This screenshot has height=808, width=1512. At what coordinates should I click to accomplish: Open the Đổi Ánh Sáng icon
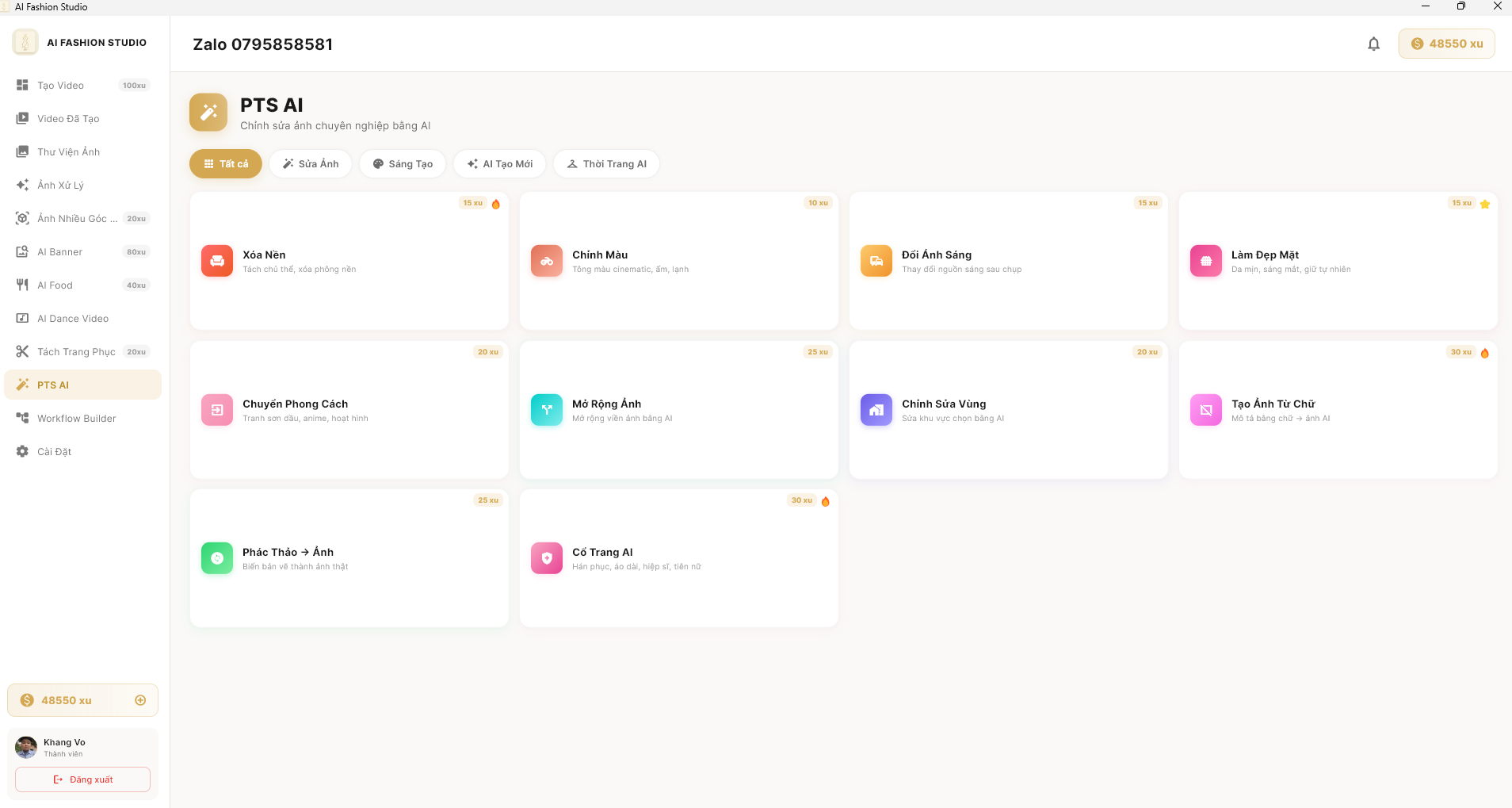click(x=876, y=261)
